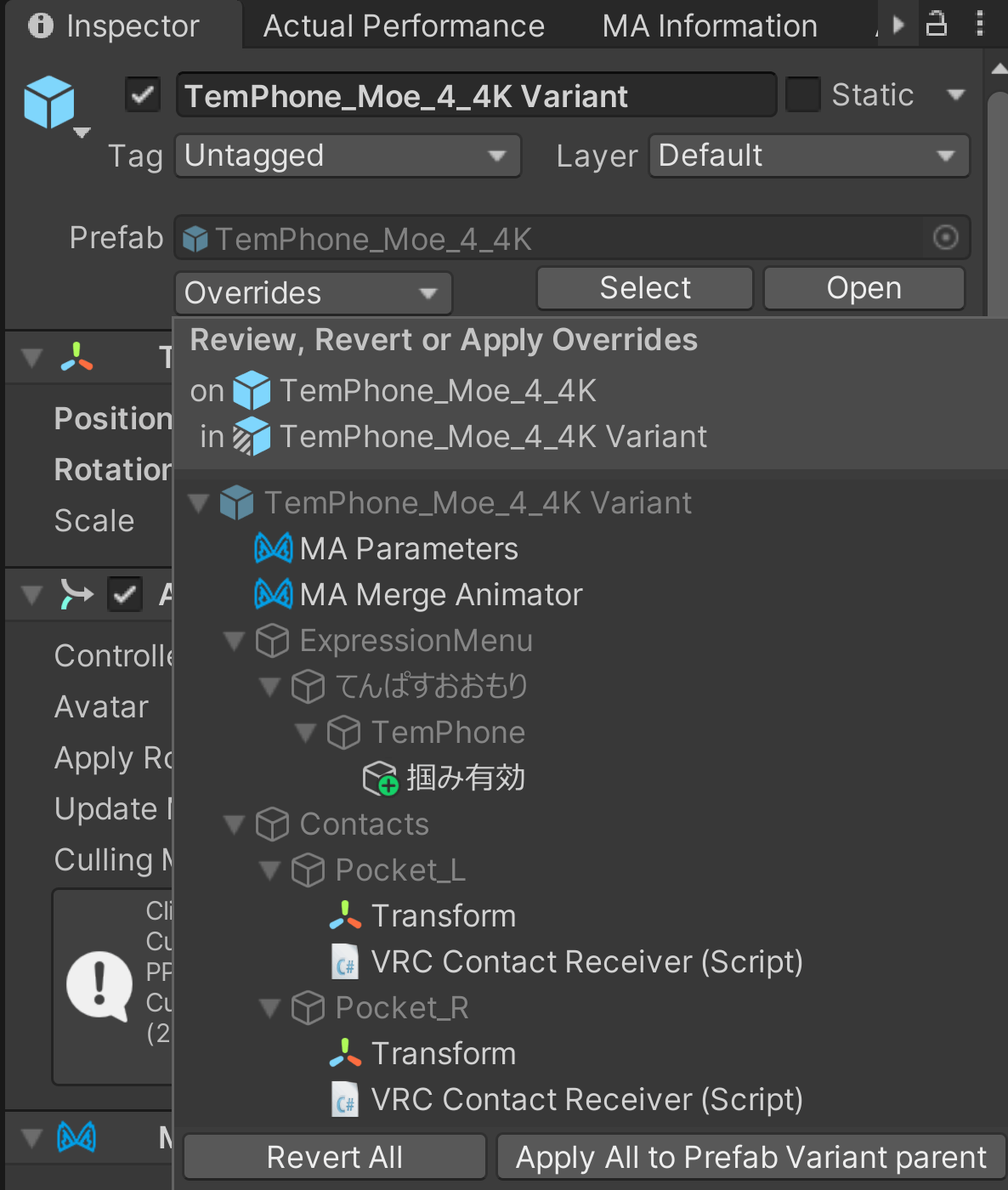Open the Inspector three-dot options menu
Viewport: 1008px width, 1190px height.
[980, 24]
